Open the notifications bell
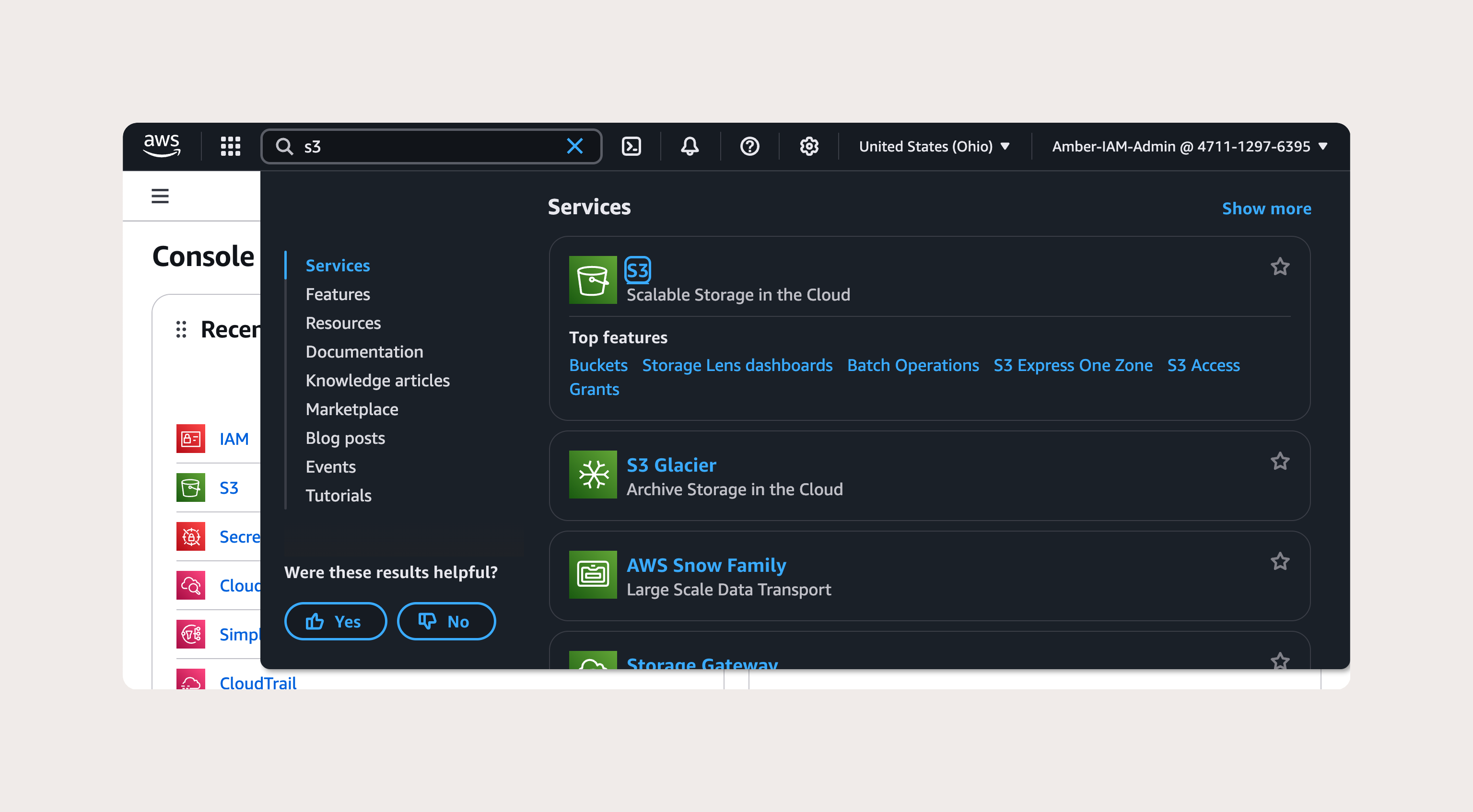This screenshot has height=812, width=1473. coord(690,146)
